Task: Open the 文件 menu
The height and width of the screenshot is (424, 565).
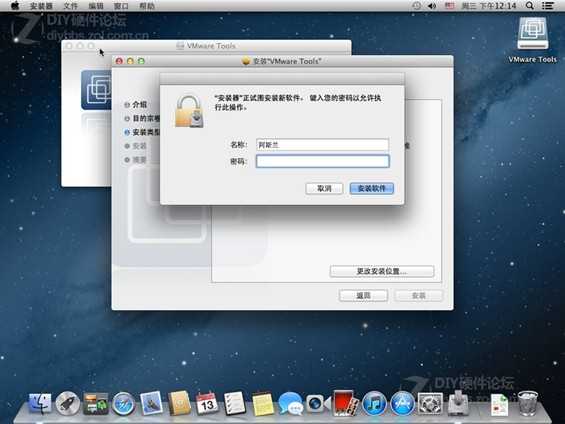Action: click(71, 6)
